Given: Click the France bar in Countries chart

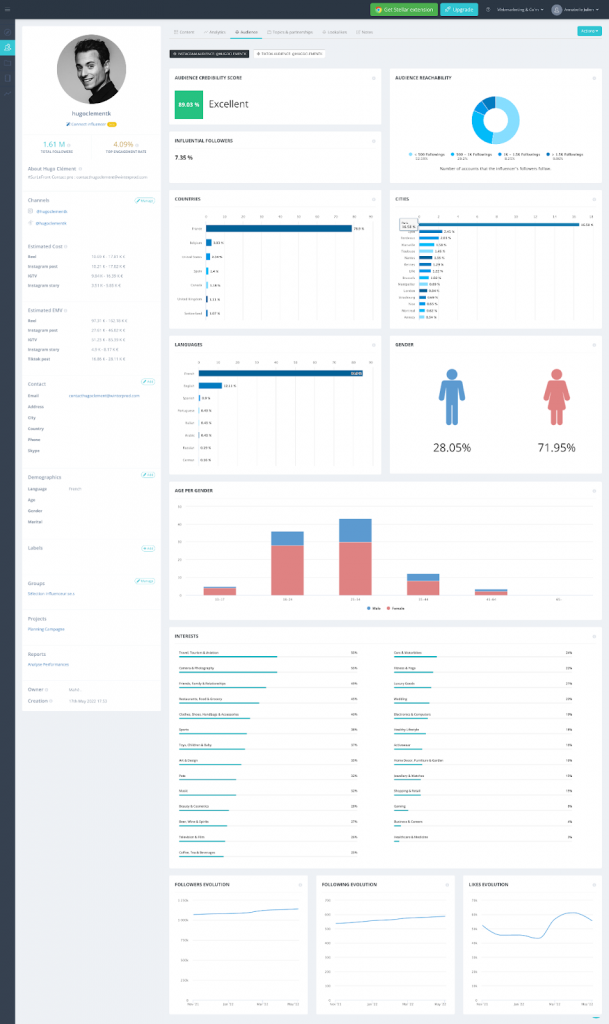Looking at the screenshot, I should [x=278, y=228].
